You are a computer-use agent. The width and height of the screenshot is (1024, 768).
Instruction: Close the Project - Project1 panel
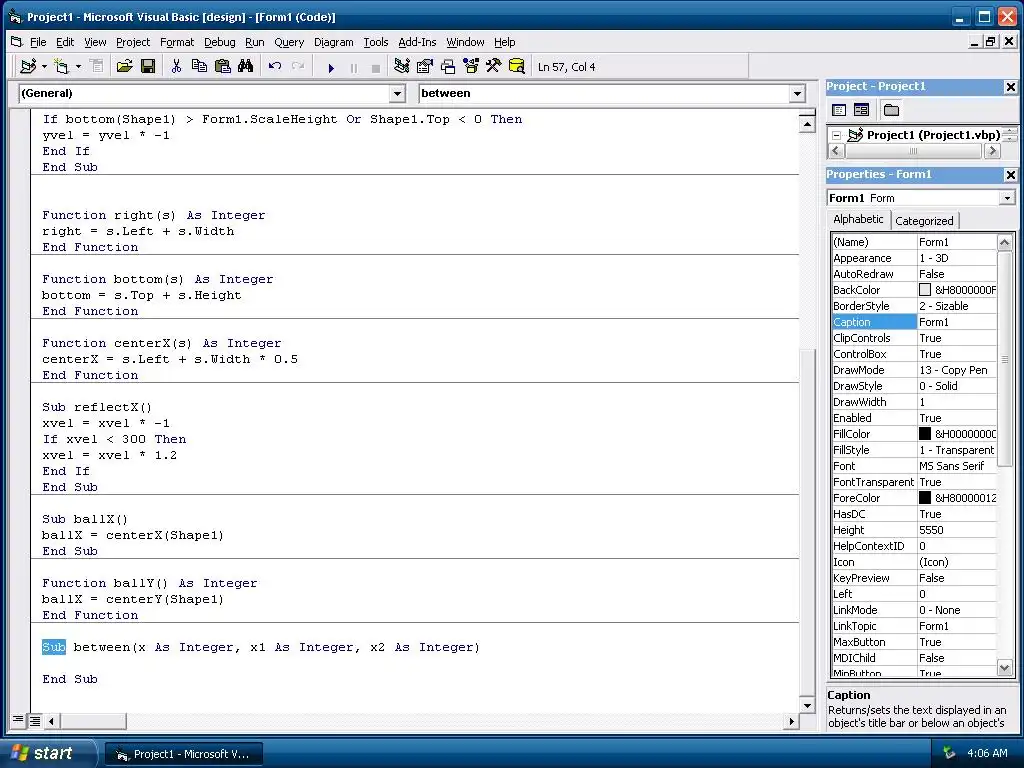(x=1010, y=86)
